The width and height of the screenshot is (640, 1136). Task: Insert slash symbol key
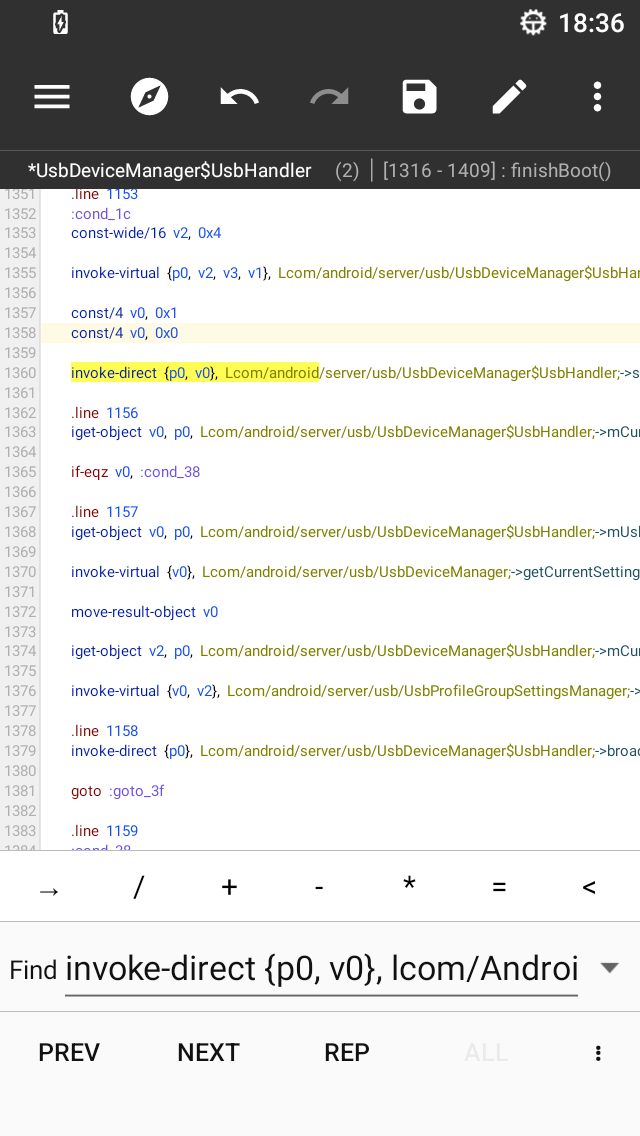point(138,887)
